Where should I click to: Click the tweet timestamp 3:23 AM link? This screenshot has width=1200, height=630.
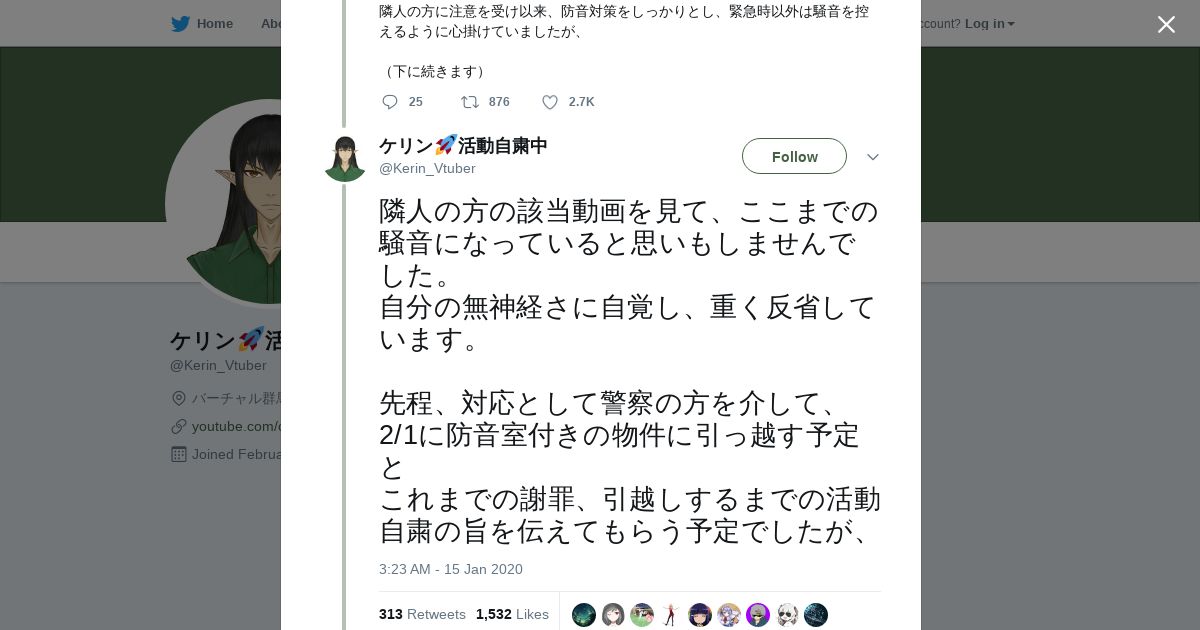pos(450,569)
